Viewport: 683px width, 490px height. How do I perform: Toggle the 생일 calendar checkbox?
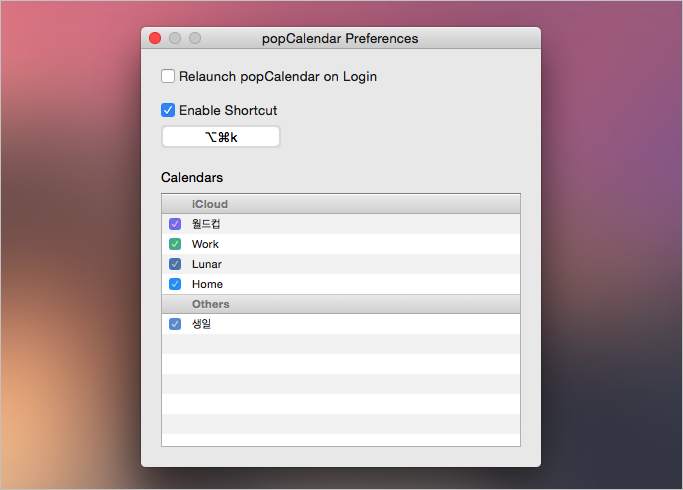point(175,324)
